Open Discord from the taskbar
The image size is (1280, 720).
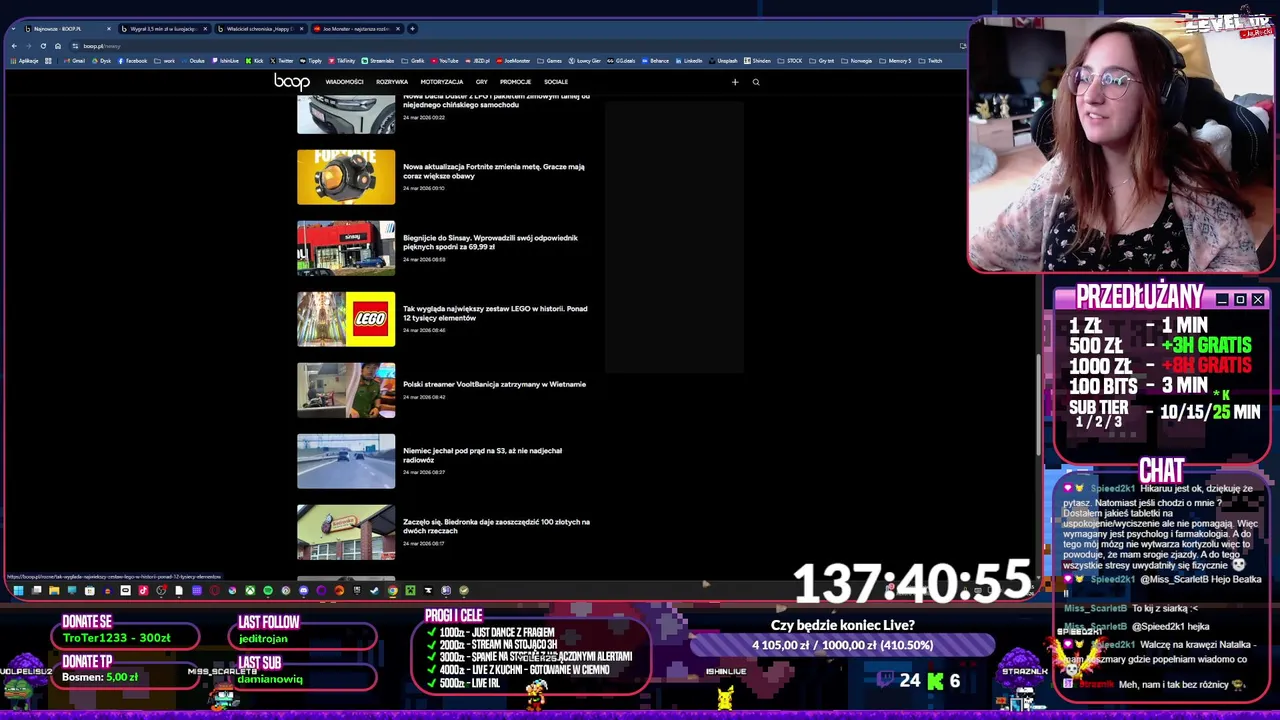pos(303,590)
